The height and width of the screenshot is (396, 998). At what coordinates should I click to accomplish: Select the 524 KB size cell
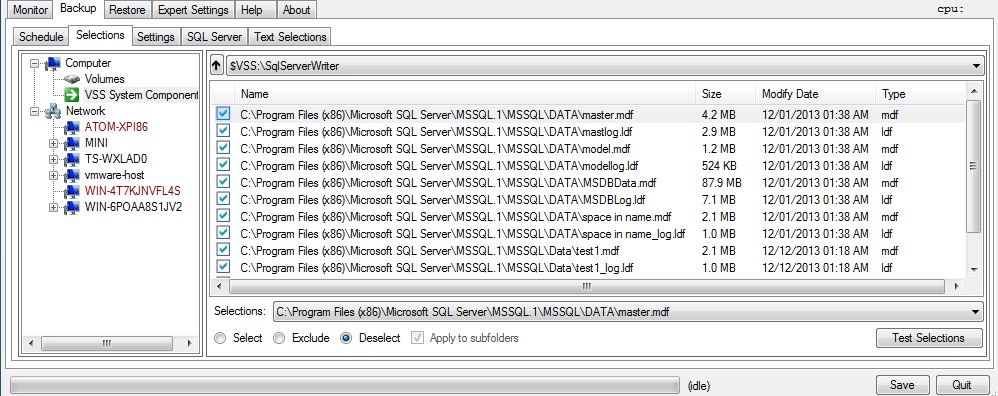click(719, 166)
